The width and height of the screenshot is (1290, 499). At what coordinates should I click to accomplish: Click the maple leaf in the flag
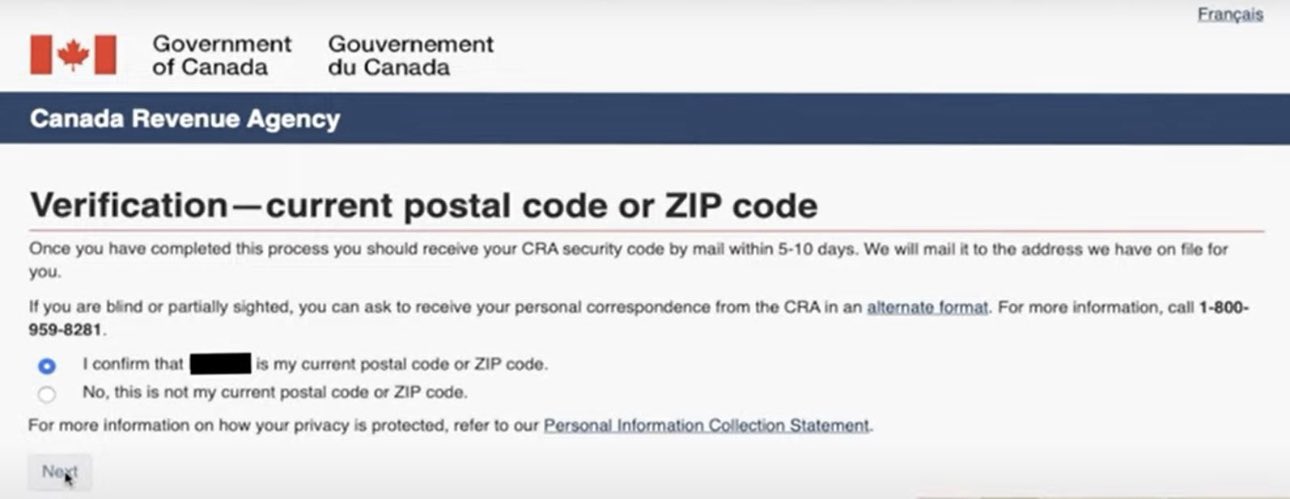click(73, 55)
